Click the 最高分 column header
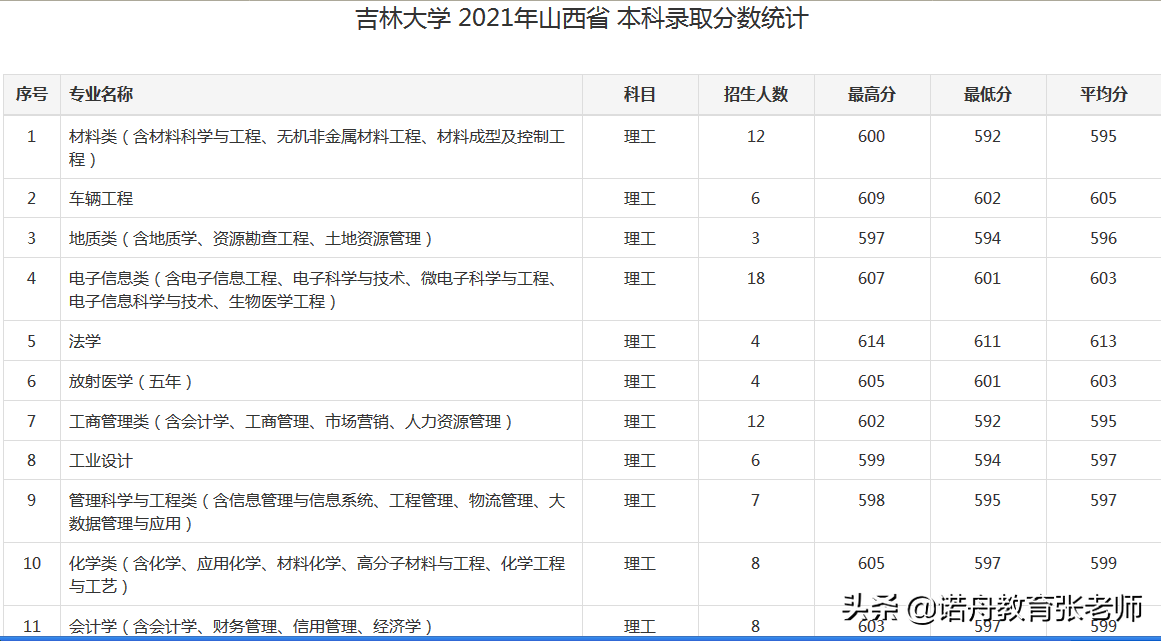Viewport: 1161px width, 641px height. coord(871,94)
